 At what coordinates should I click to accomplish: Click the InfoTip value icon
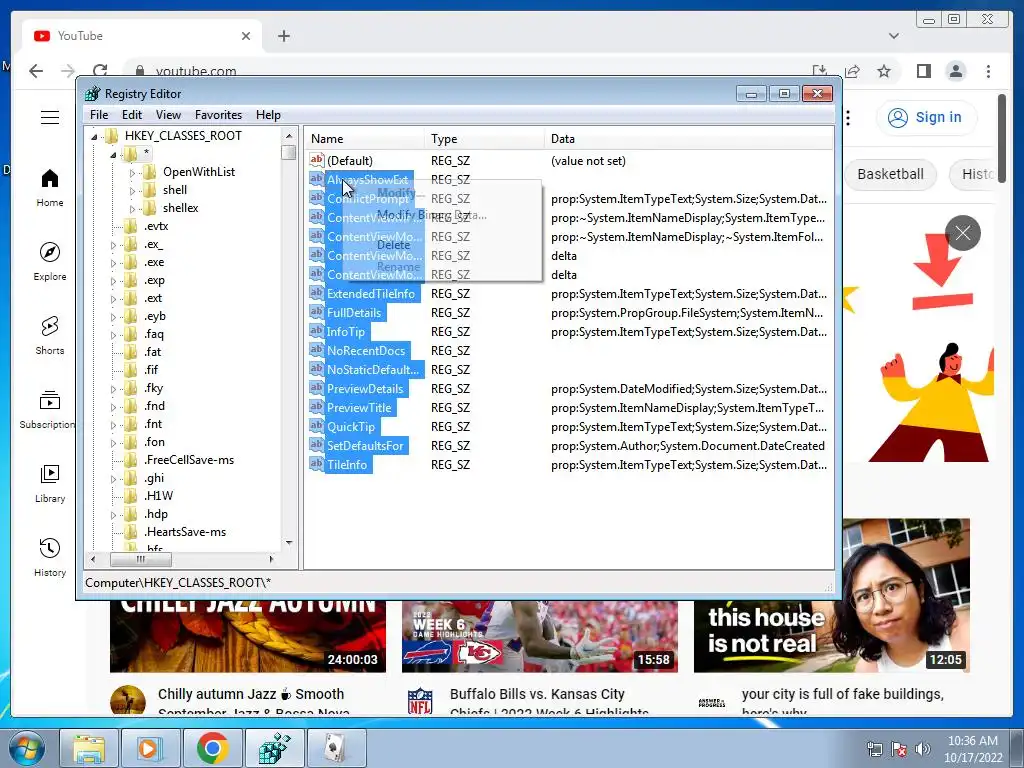pos(317,331)
